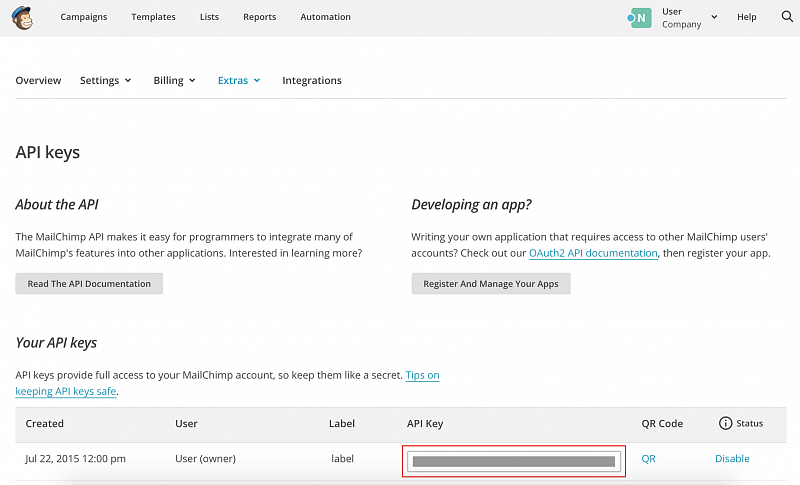Viewport: 800px width, 485px height.
Task: Click the Created column header
Action: point(44,423)
